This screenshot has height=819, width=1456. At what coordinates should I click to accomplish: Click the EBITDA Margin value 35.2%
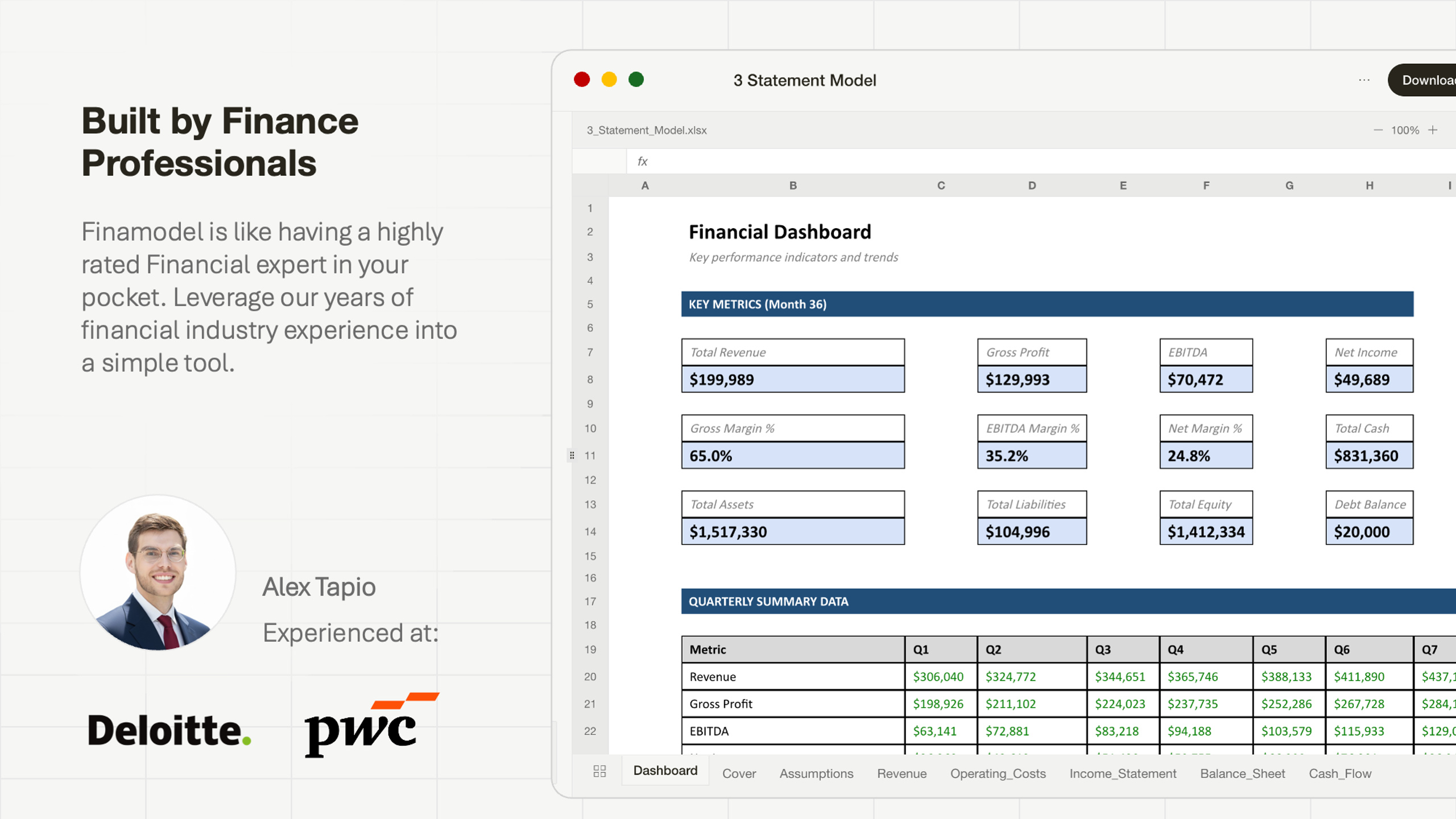pyautogui.click(x=1032, y=456)
